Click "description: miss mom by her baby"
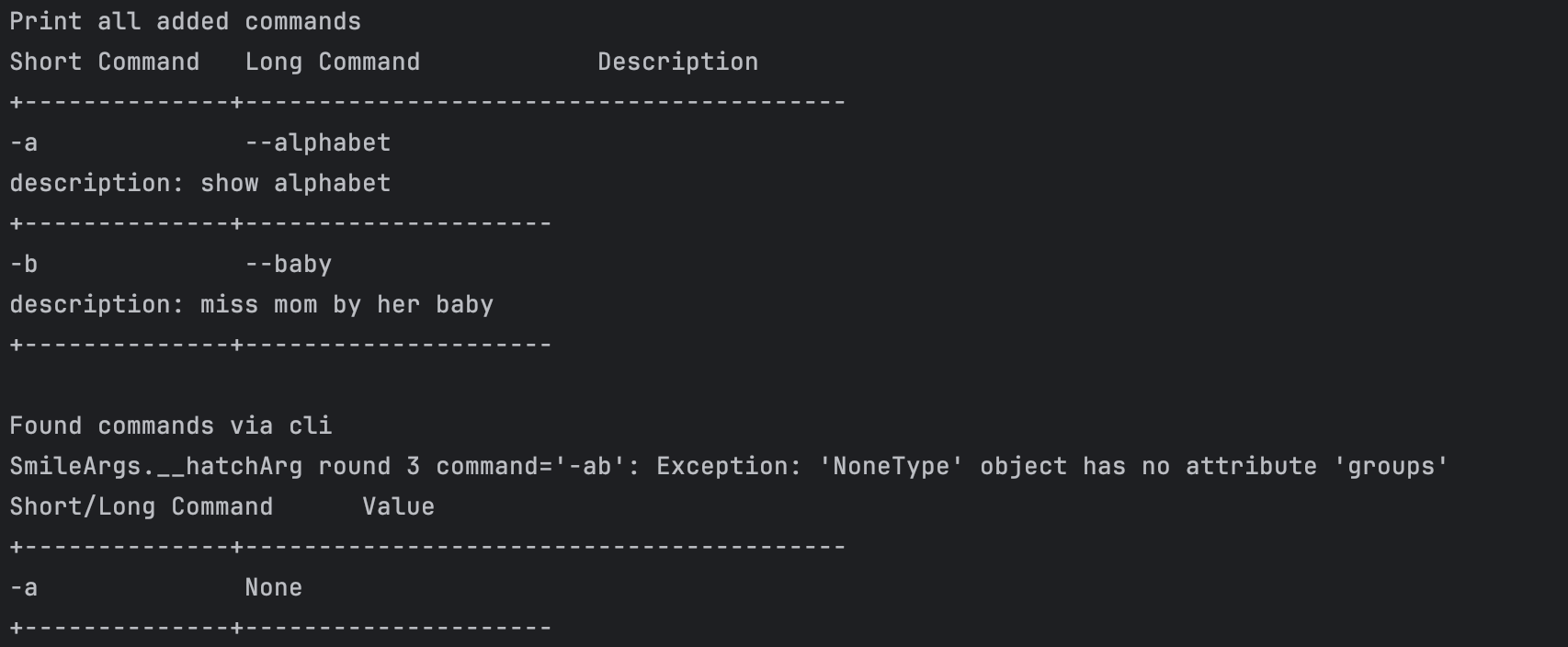The image size is (1568, 647). (251, 304)
